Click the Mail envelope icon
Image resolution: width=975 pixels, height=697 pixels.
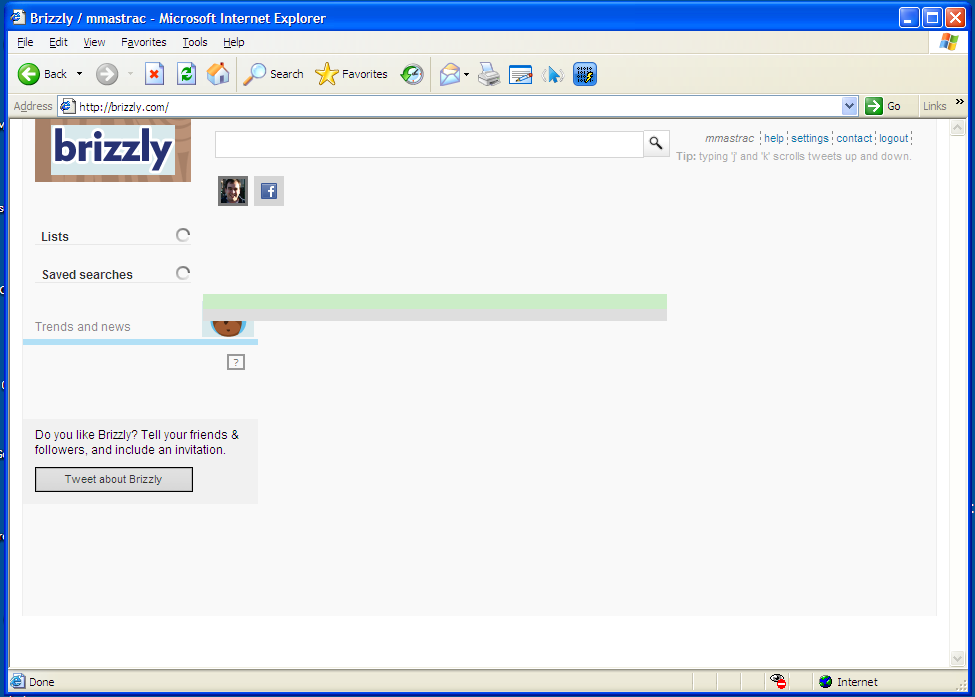(450, 74)
